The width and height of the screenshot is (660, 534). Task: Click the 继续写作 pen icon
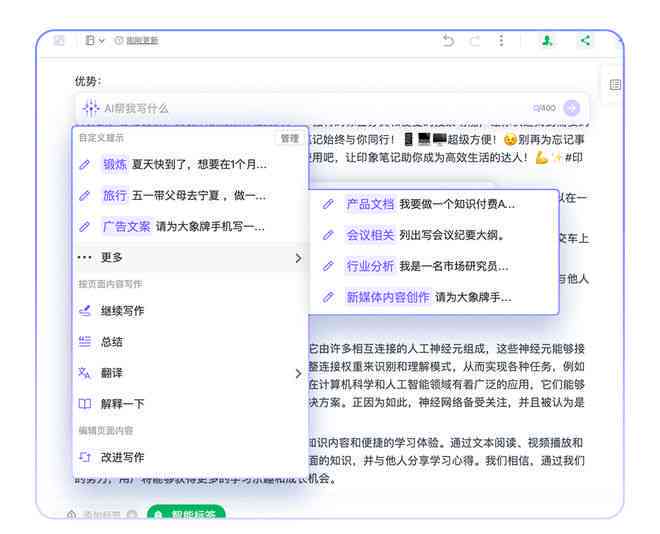coord(85,311)
